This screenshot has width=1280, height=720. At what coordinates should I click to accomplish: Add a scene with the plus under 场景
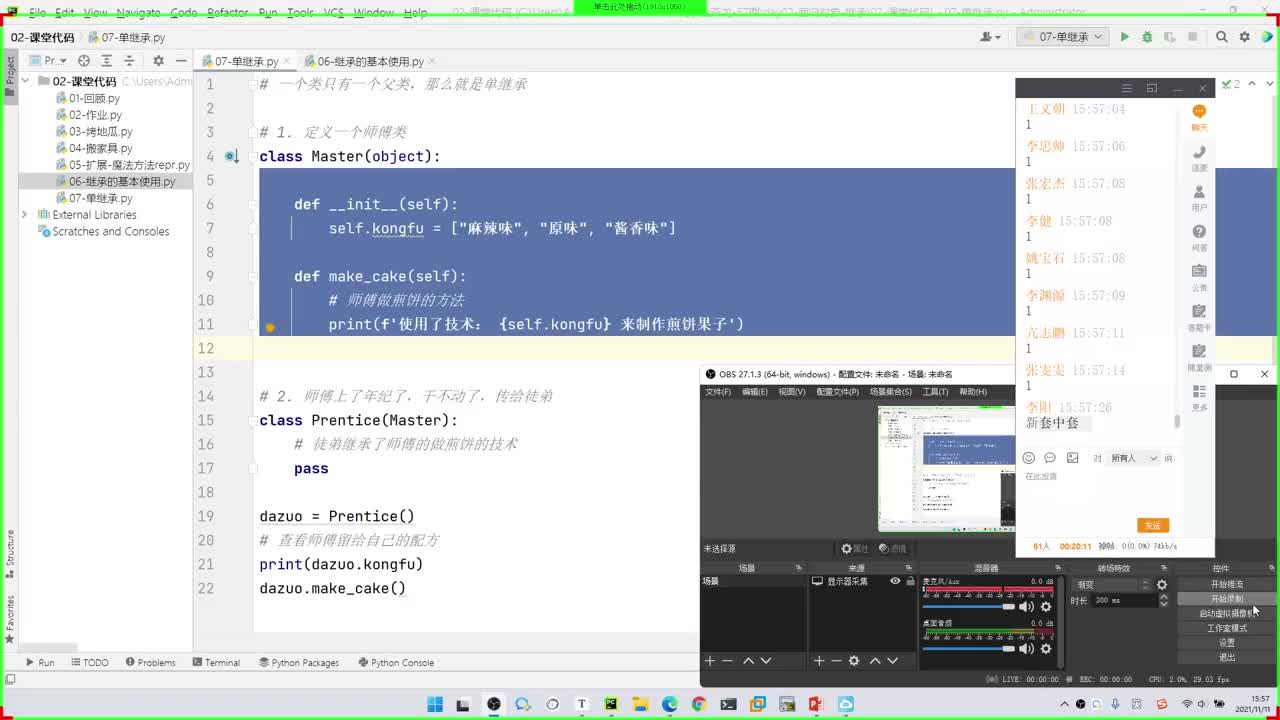click(x=710, y=661)
